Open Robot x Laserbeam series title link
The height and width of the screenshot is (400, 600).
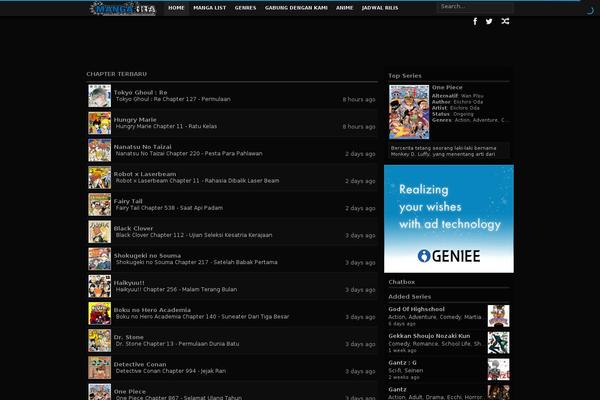(145, 174)
